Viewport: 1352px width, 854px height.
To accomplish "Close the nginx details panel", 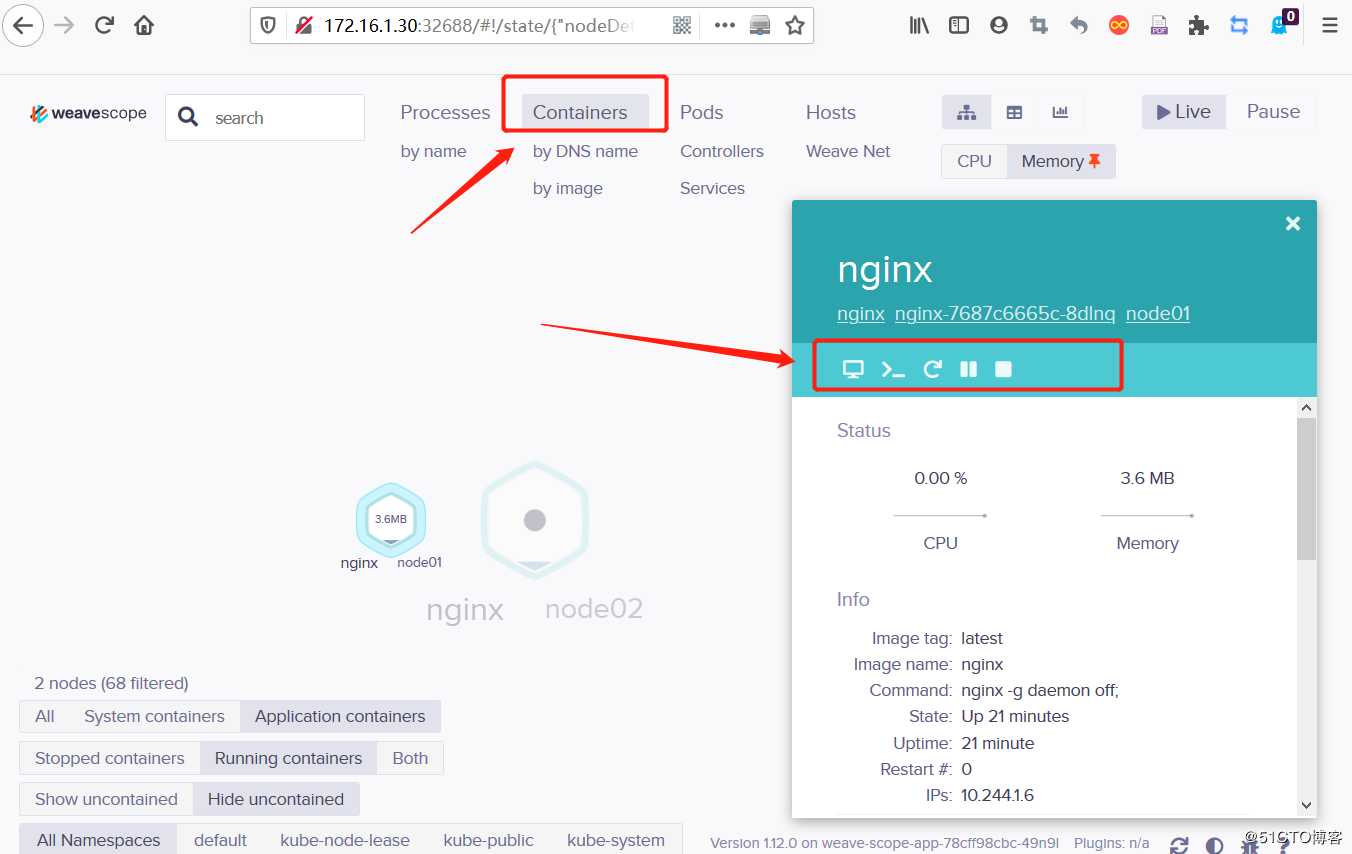I will click(1293, 224).
